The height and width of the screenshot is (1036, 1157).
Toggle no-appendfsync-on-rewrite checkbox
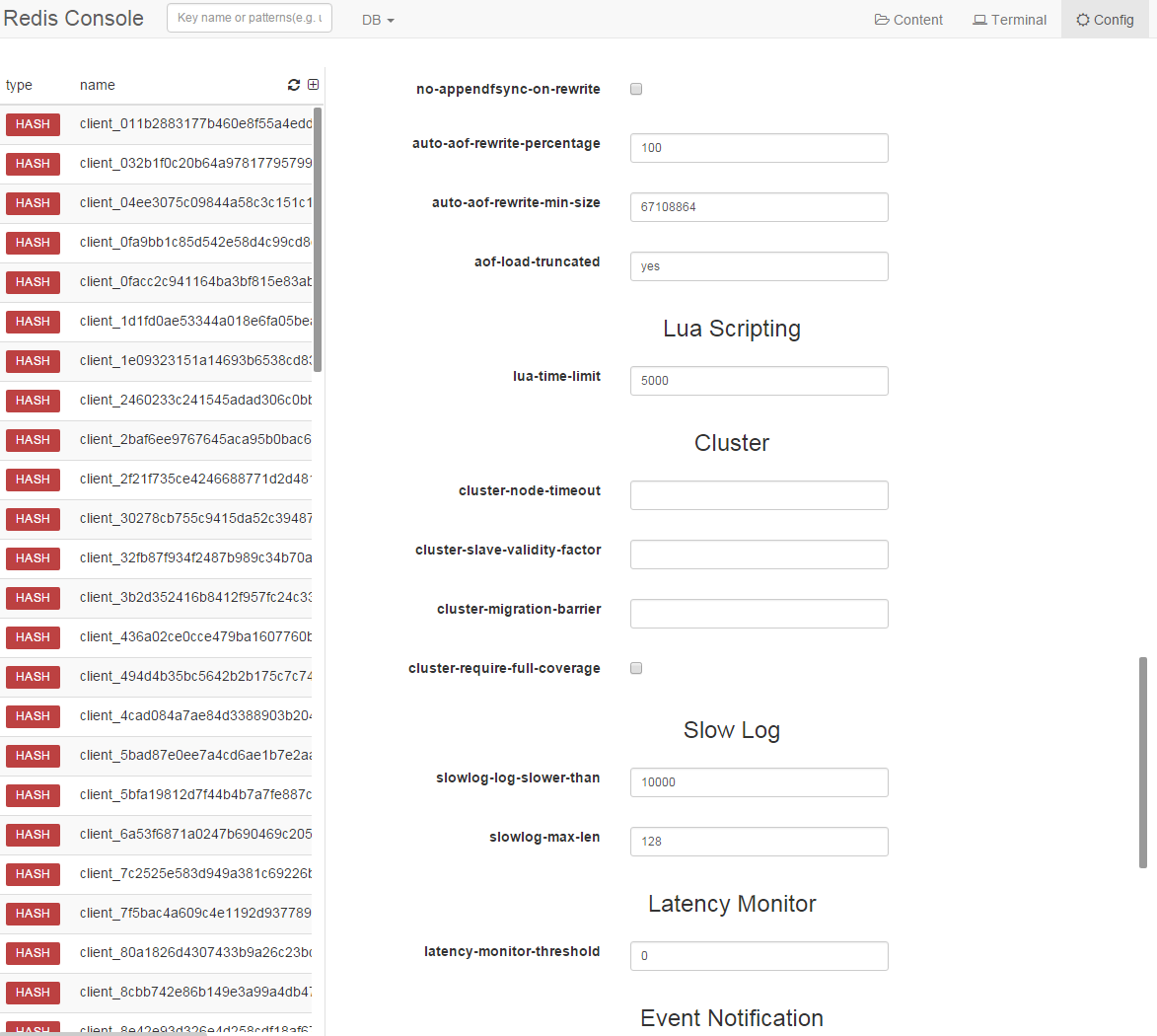click(x=636, y=89)
